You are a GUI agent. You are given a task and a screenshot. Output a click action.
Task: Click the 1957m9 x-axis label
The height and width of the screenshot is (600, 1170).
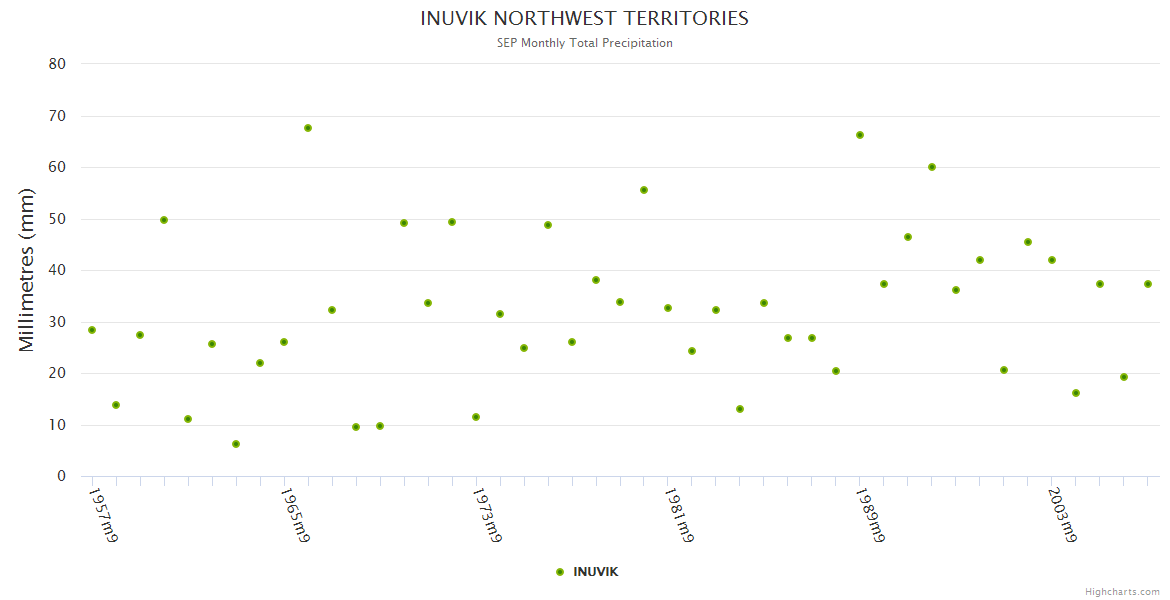(103, 515)
